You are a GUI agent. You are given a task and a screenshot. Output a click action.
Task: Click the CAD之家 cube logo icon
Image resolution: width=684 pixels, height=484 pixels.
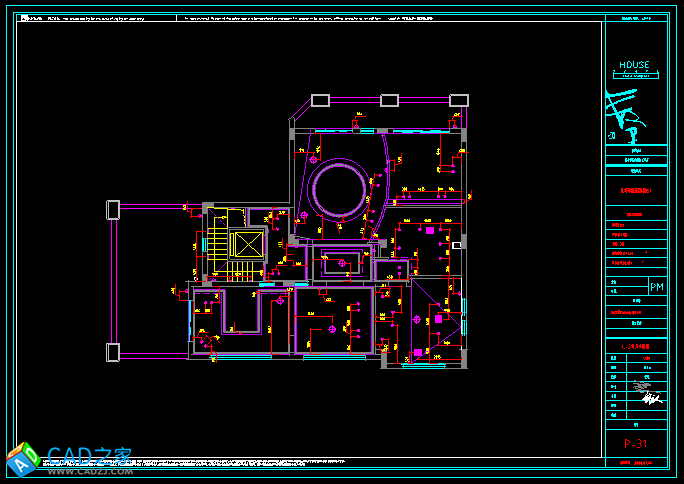[x=23, y=459]
